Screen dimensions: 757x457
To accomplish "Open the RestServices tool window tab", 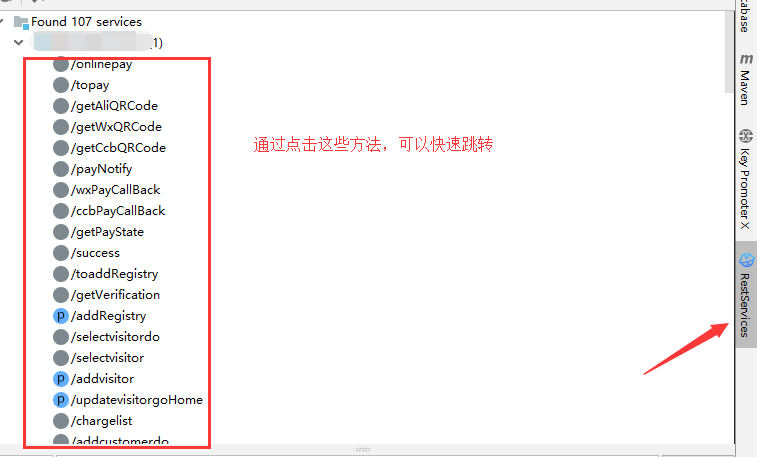I will pos(746,294).
